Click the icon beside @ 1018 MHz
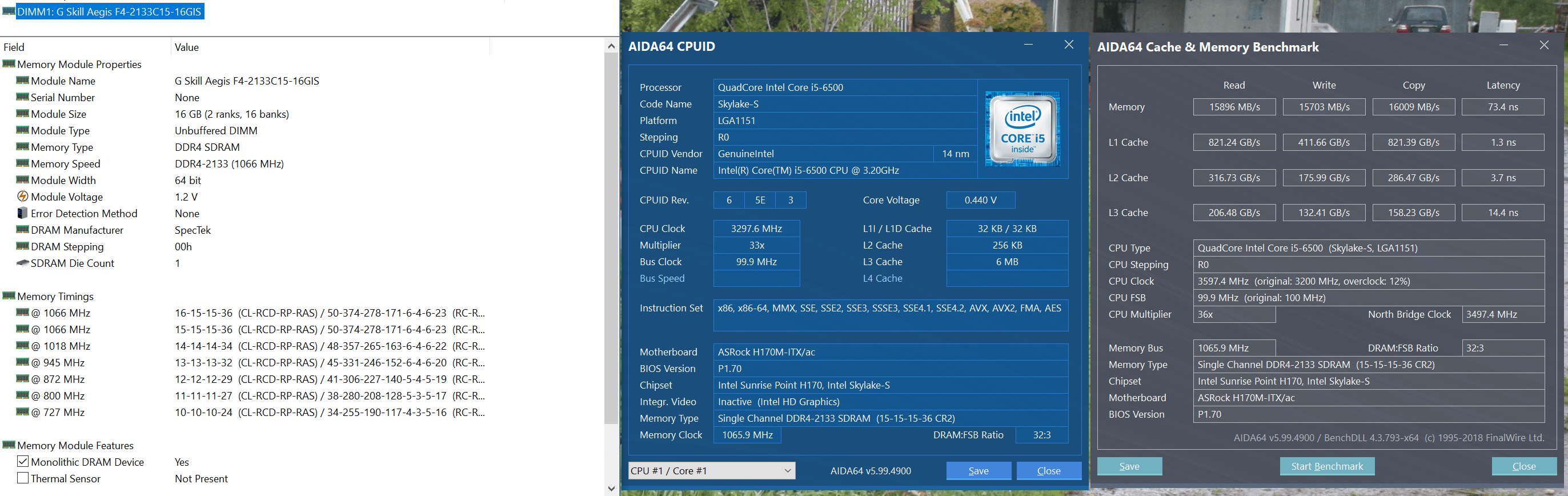The image size is (1568, 496). 22,346
